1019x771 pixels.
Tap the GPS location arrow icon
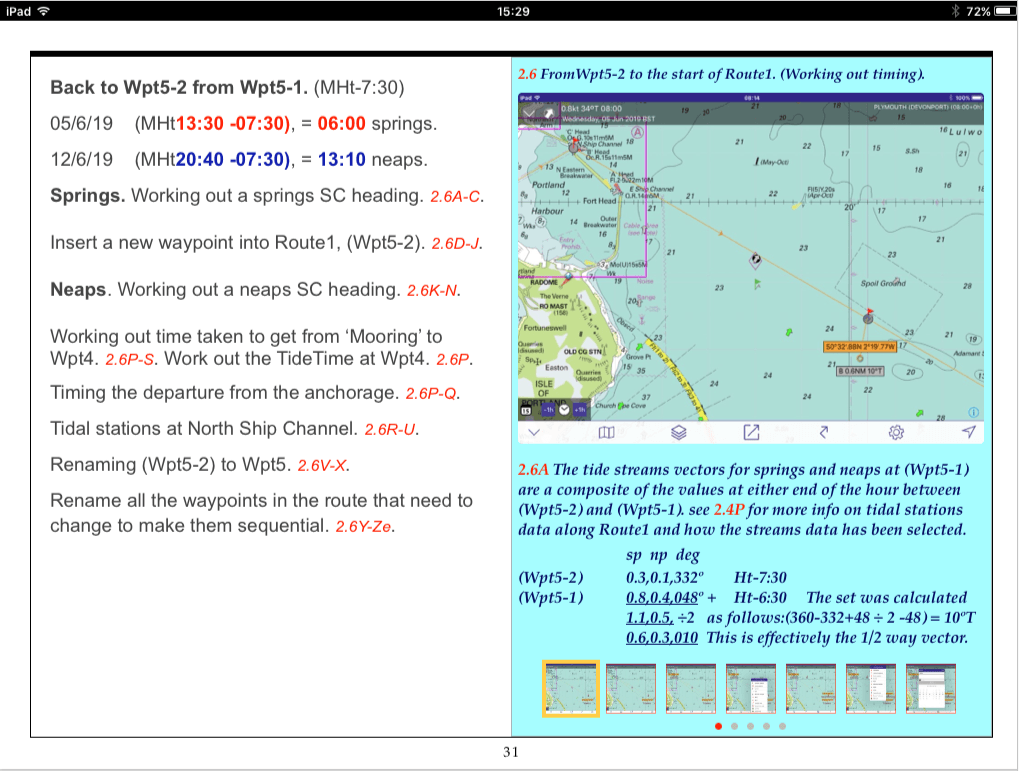(968, 432)
